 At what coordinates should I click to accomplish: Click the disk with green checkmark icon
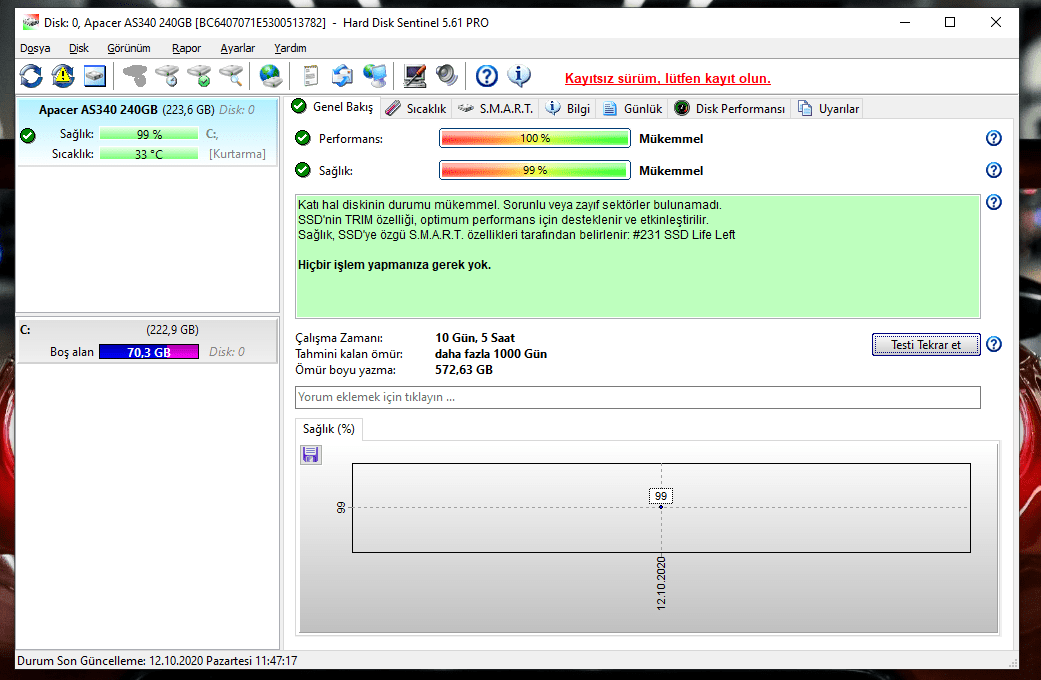pos(199,76)
